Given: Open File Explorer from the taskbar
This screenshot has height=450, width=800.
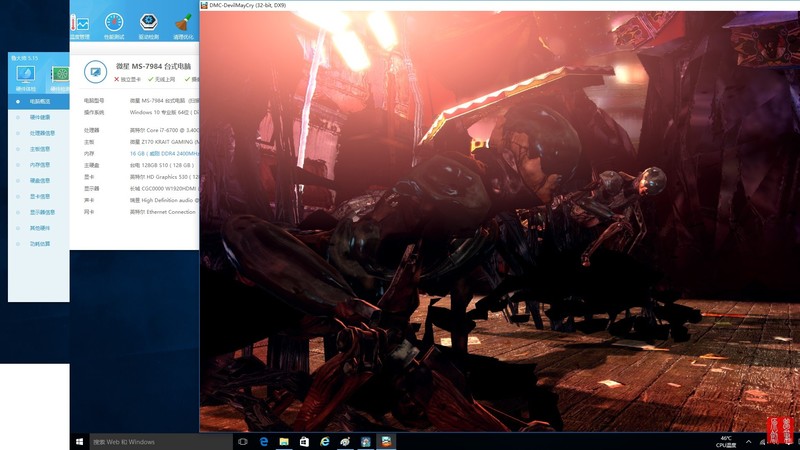Looking at the screenshot, I should point(284,442).
